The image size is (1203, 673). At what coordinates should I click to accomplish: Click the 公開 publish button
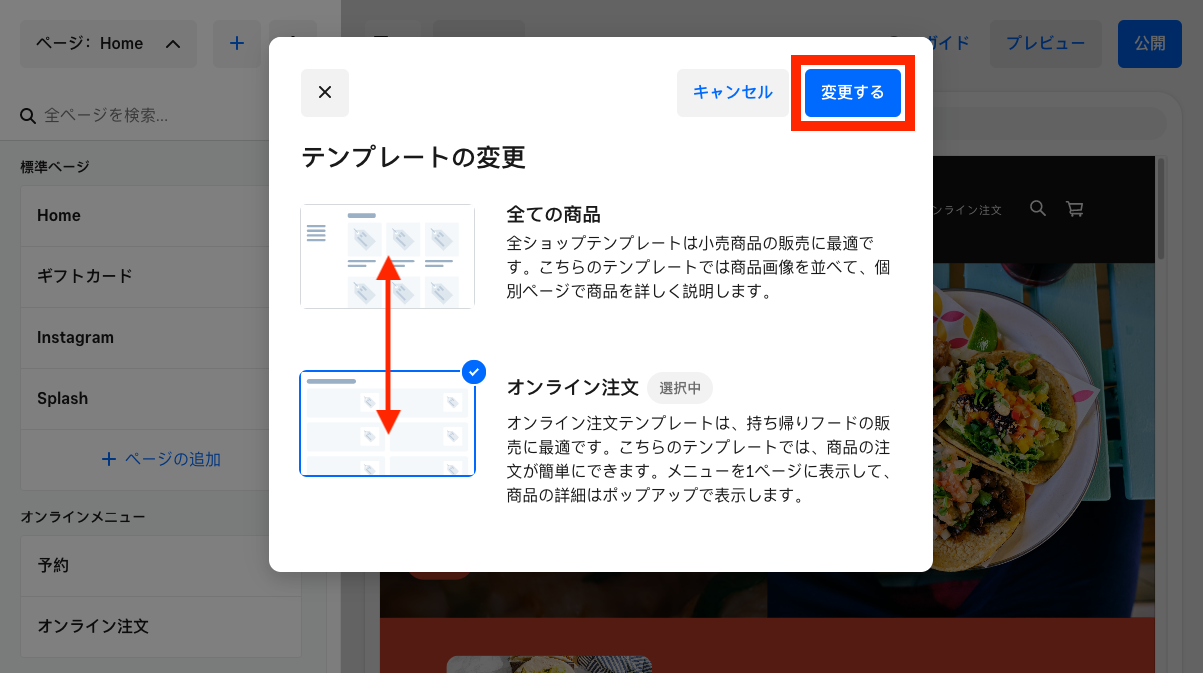[x=1150, y=44]
